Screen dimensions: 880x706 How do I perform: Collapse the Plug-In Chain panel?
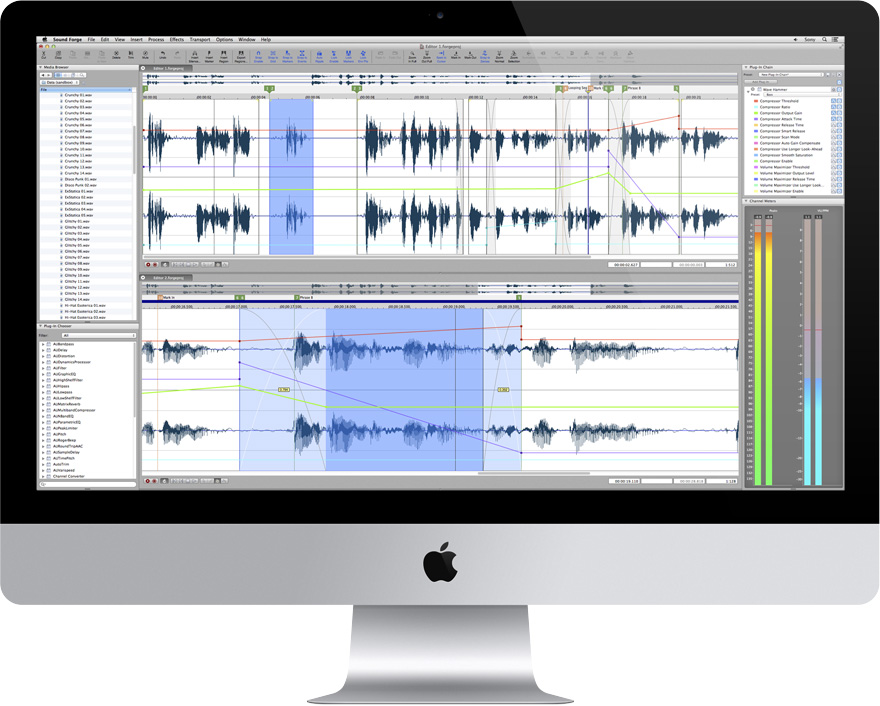click(x=746, y=67)
